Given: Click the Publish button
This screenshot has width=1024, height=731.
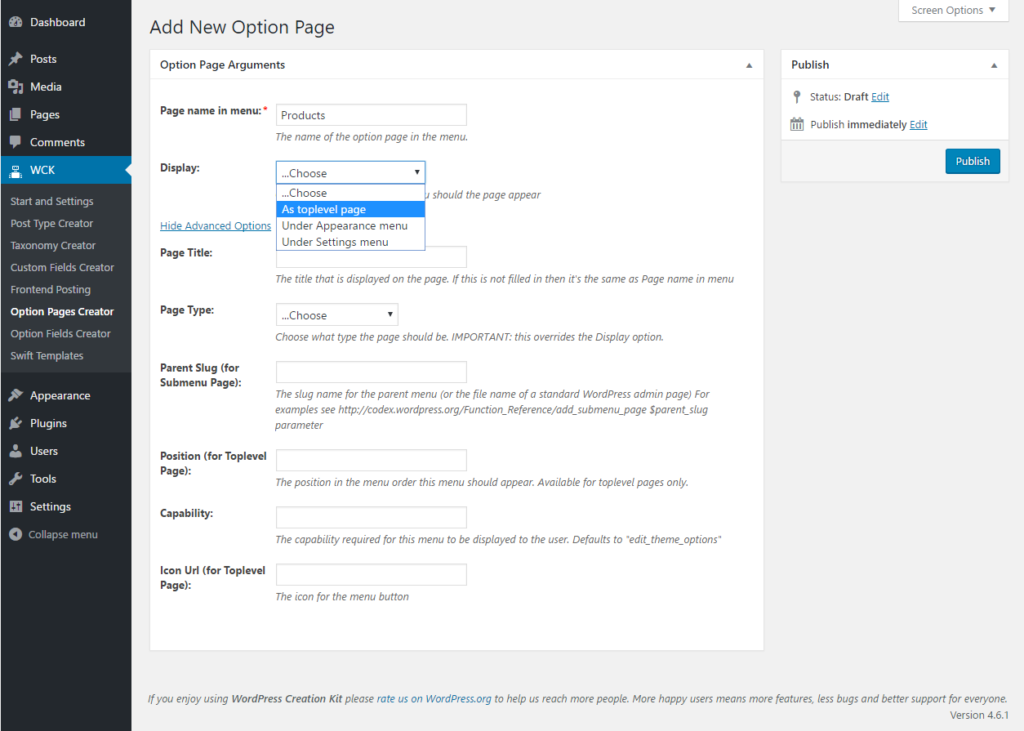Looking at the screenshot, I should (x=972, y=160).
